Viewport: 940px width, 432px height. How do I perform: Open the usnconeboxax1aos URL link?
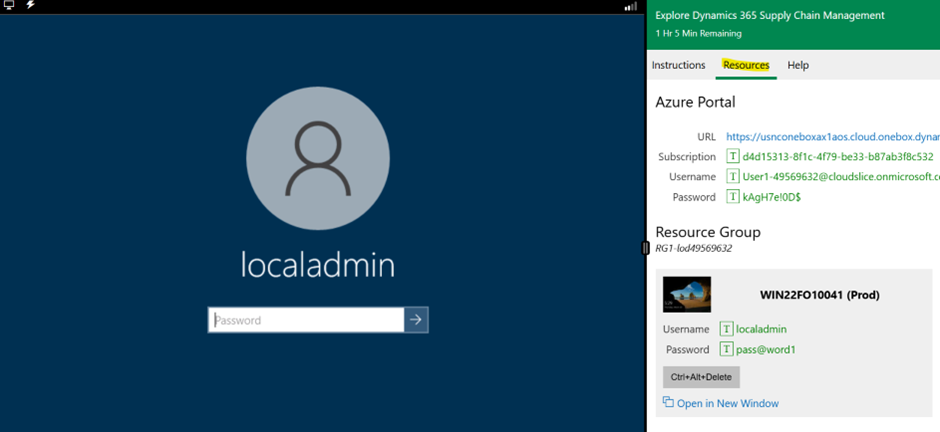(x=833, y=137)
